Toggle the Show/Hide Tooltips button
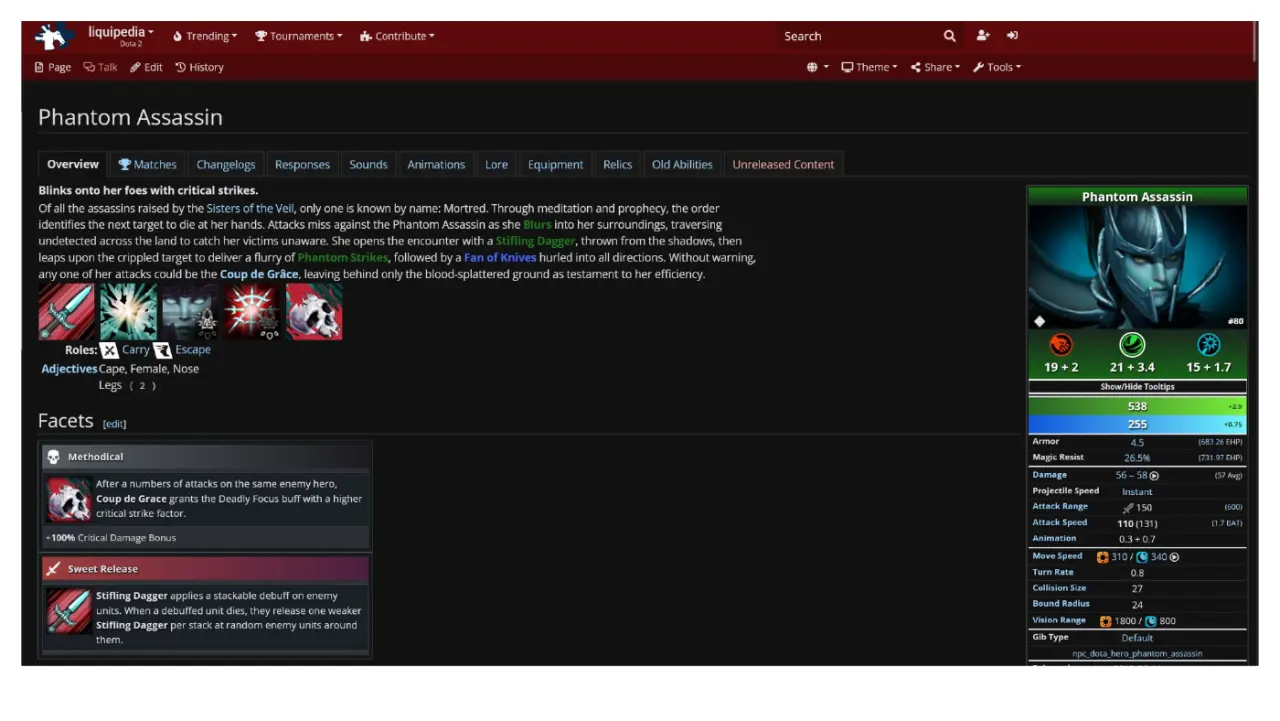This screenshot has width=1280, height=721. pos(1138,387)
